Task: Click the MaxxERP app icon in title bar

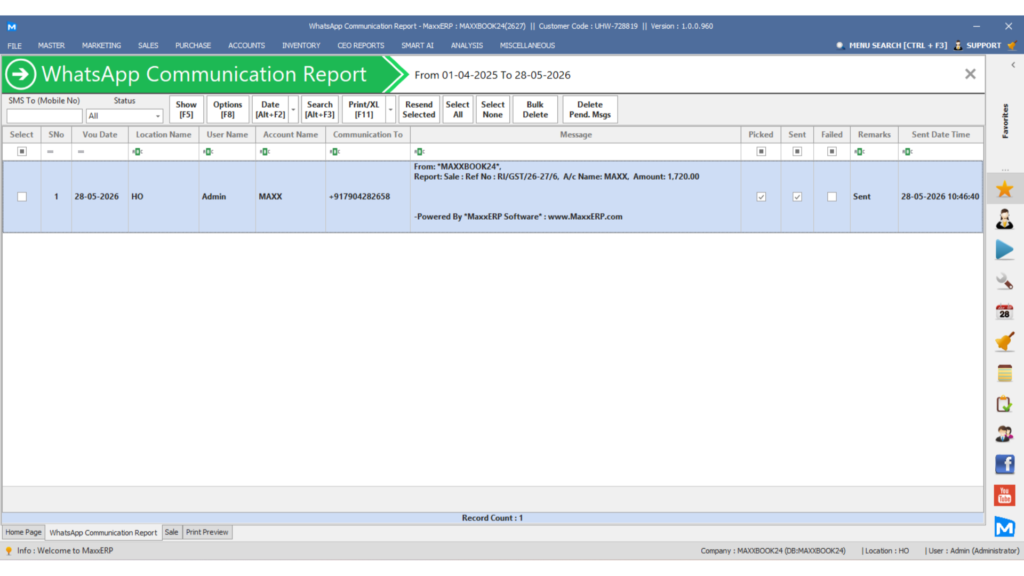Action: 12,27
